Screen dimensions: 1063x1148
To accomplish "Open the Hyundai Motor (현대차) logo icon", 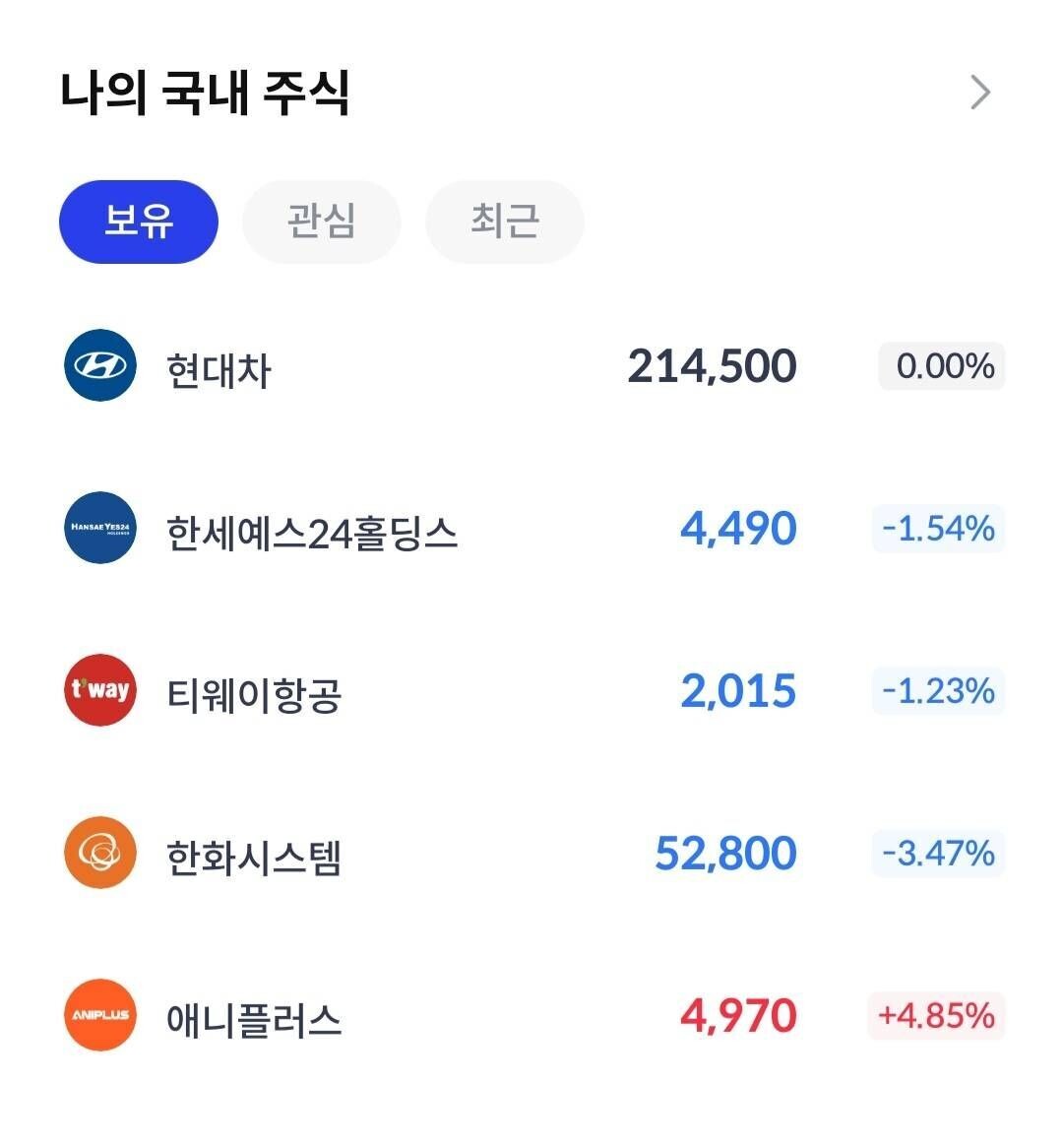I will click(x=99, y=366).
